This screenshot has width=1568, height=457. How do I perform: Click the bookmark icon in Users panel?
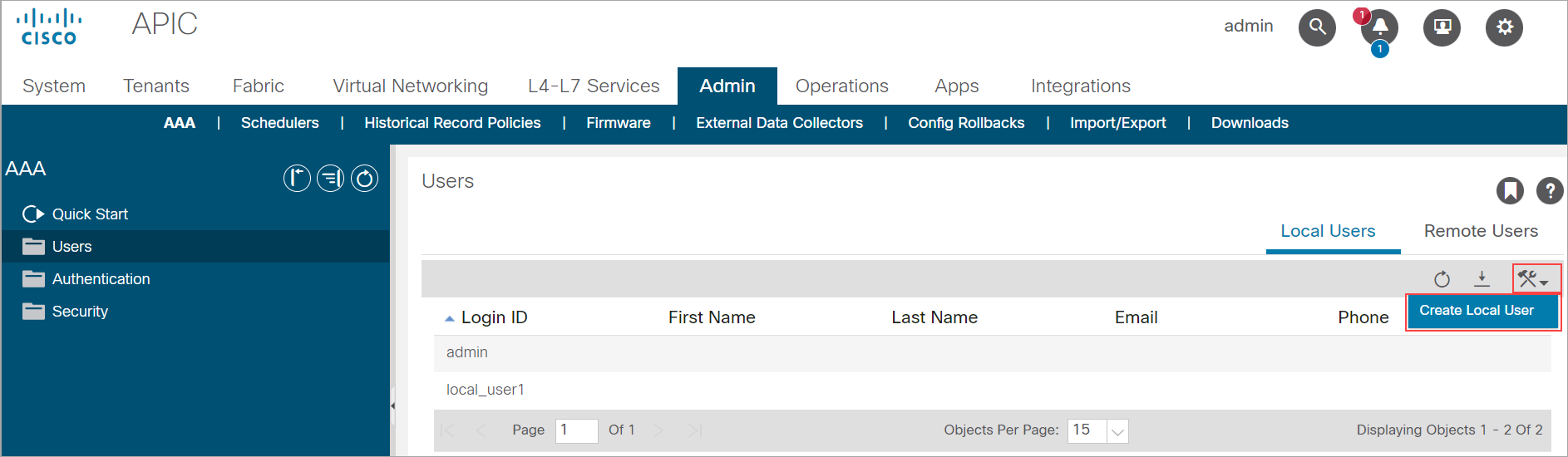click(1510, 190)
